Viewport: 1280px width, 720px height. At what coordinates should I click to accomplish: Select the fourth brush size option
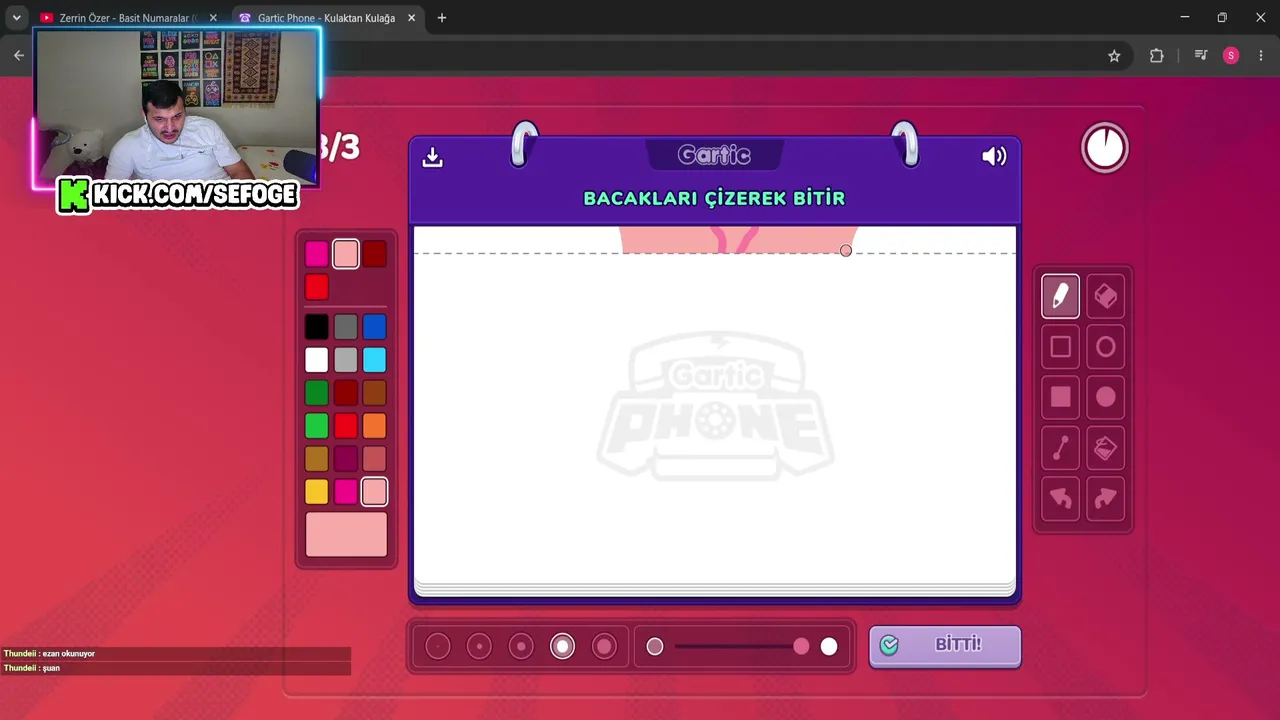[562, 647]
